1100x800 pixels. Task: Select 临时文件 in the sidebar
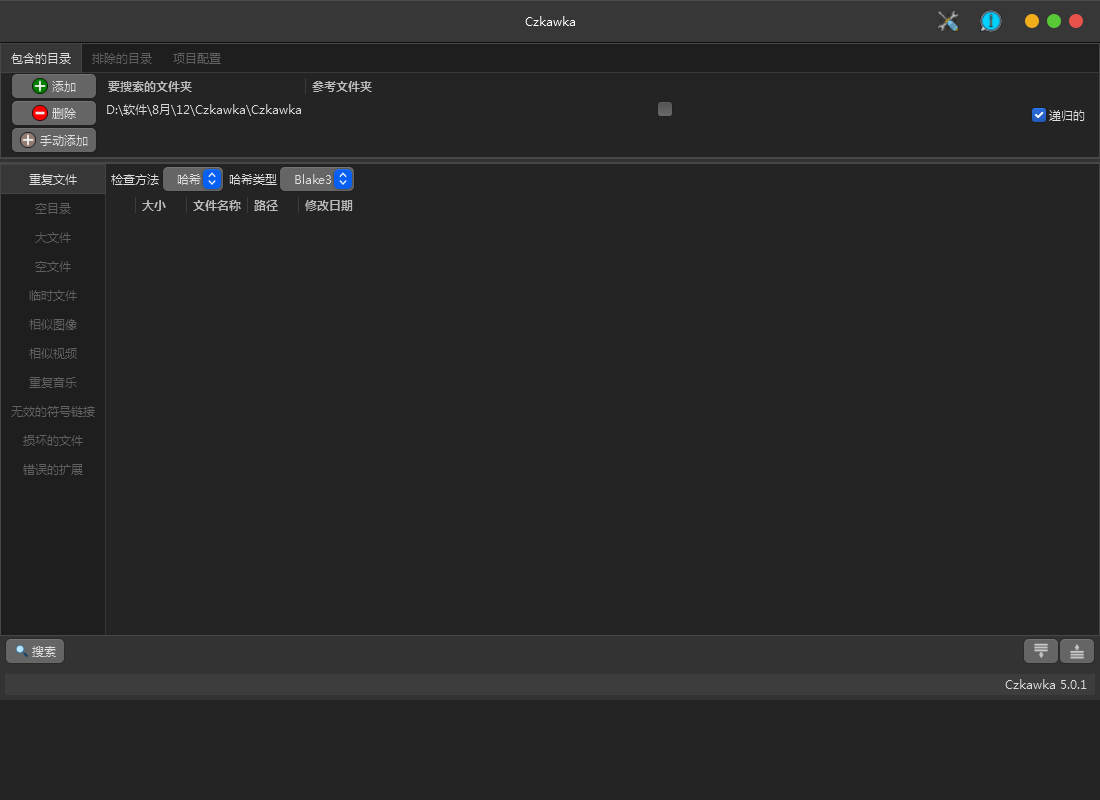pyautogui.click(x=53, y=295)
